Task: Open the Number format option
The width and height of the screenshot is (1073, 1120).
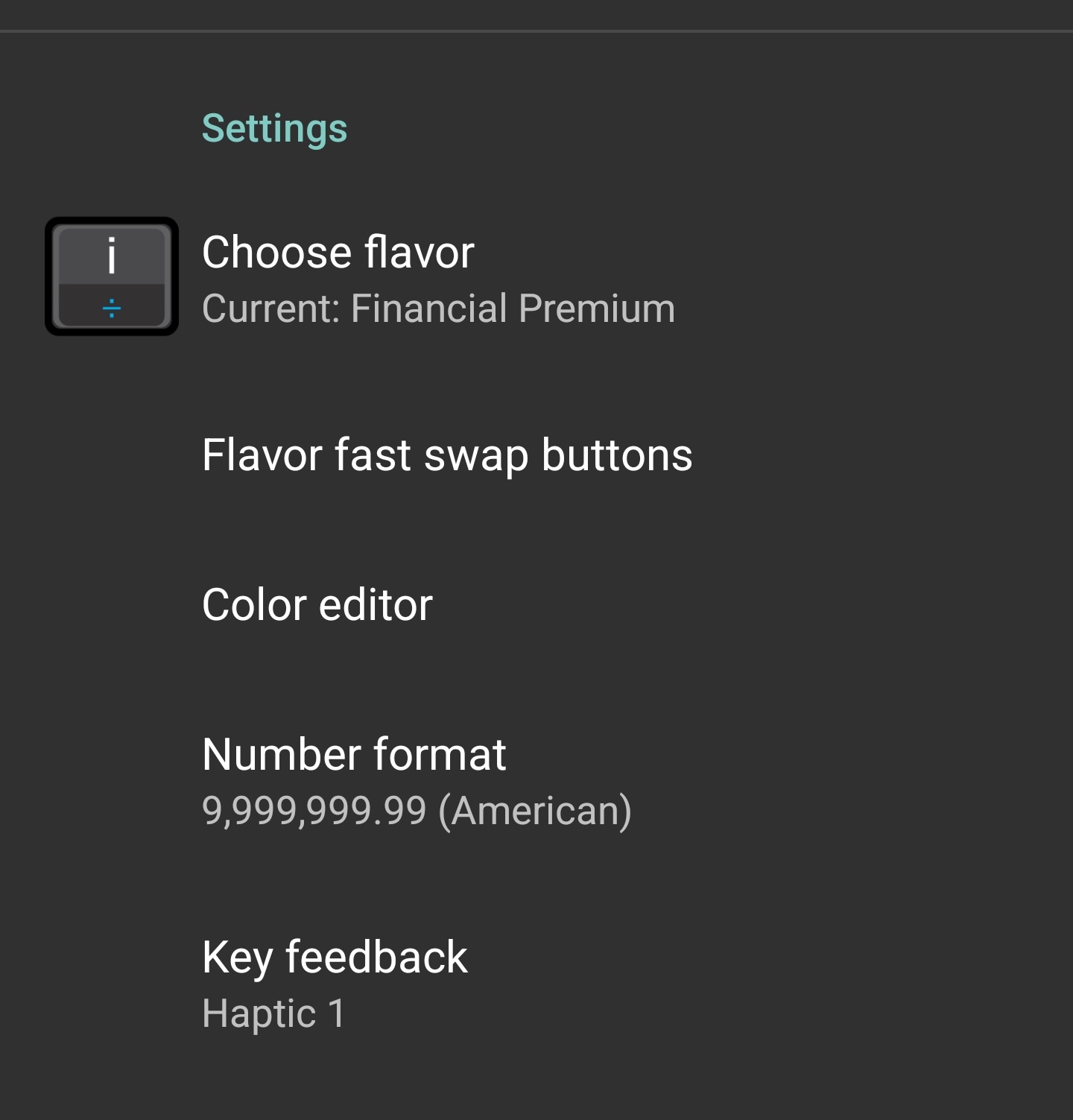Action: pos(354,754)
